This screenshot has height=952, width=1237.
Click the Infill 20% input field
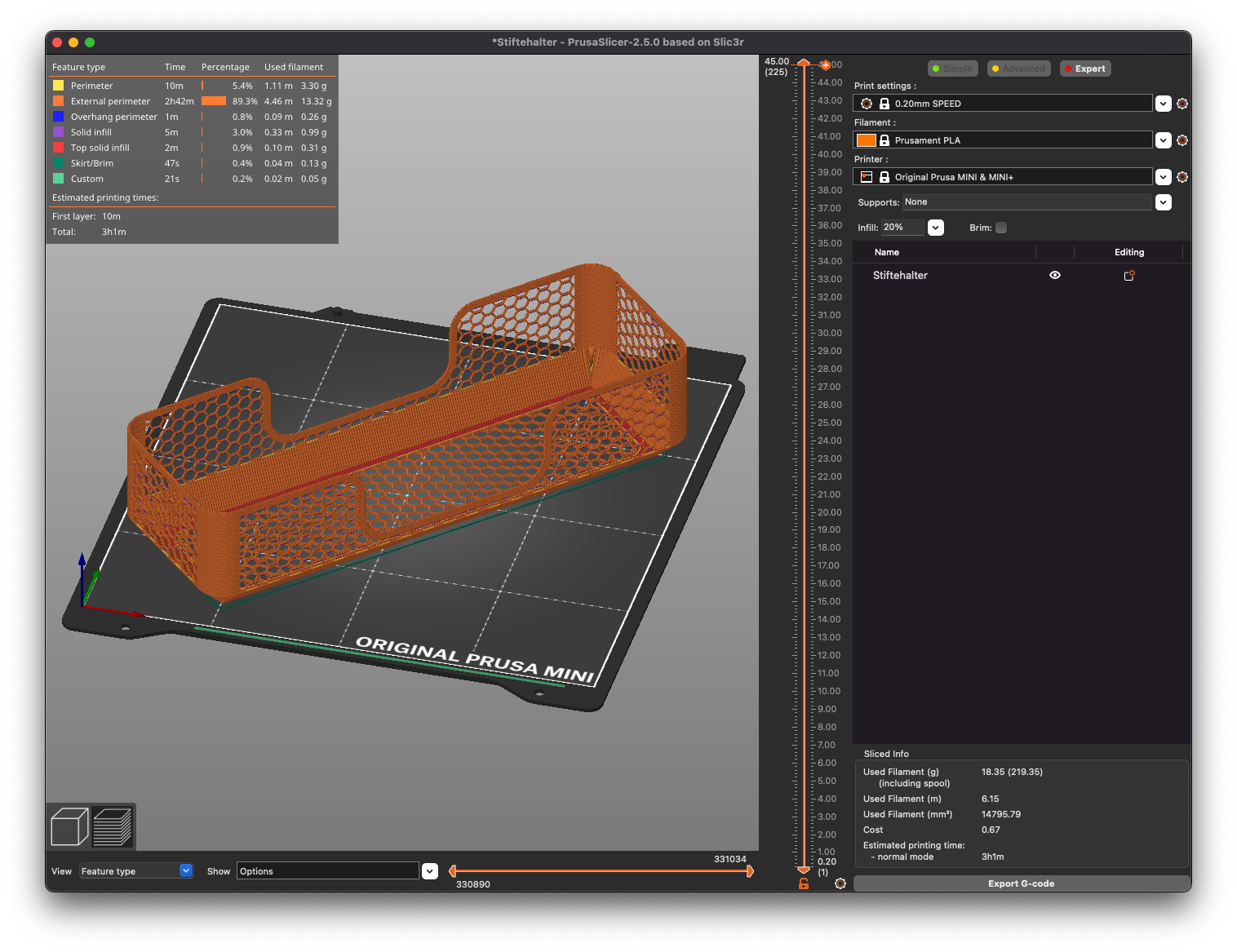[x=900, y=228]
